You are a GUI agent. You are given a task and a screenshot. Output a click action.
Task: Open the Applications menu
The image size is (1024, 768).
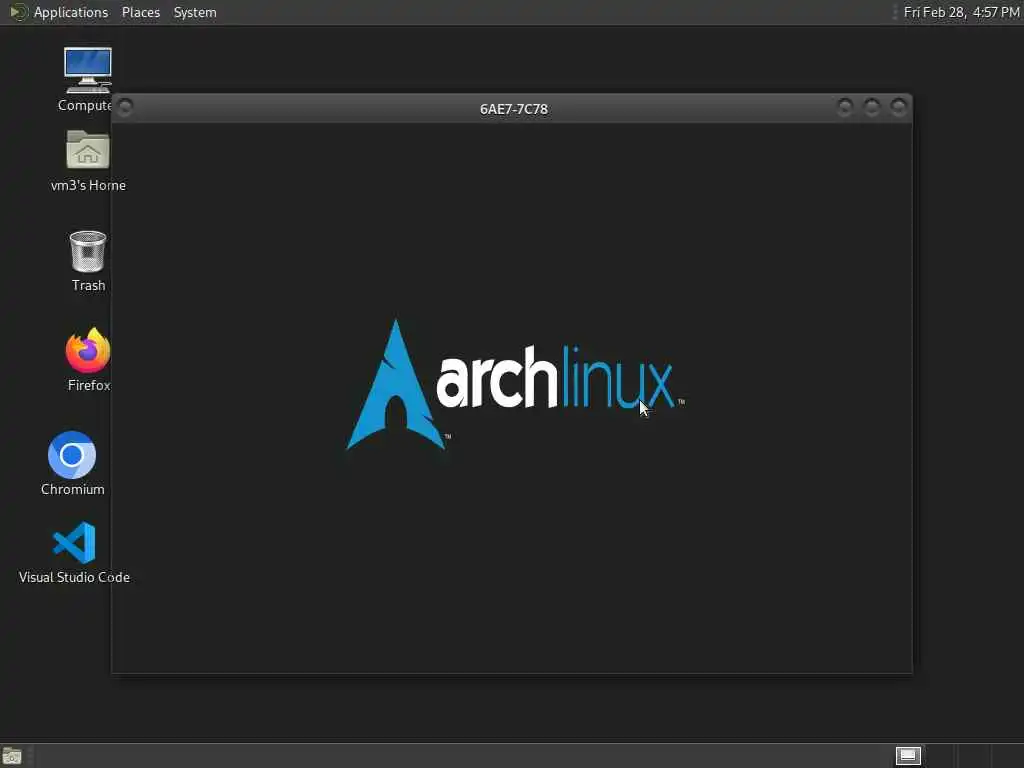tap(59, 12)
